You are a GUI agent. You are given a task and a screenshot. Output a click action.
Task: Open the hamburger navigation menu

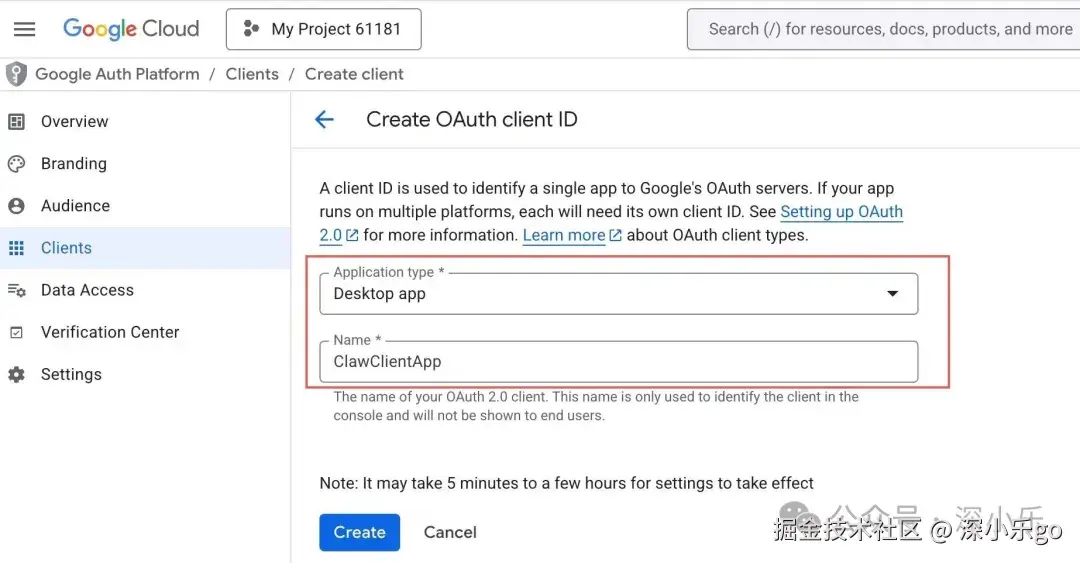pos(25,29)
